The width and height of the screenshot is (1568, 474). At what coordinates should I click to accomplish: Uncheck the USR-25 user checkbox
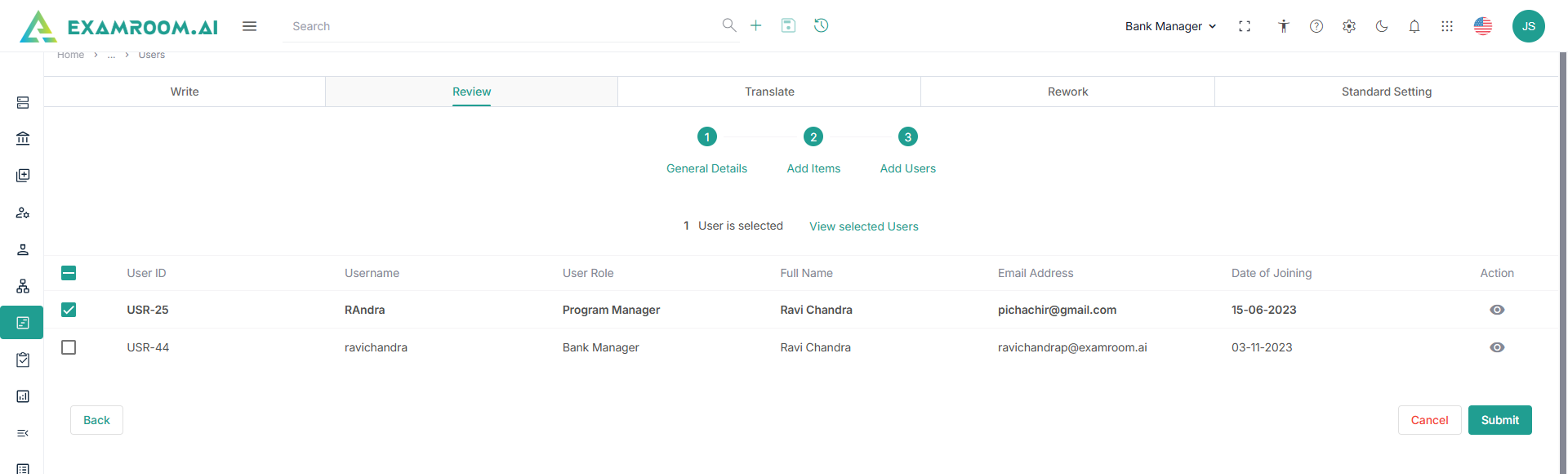coord(69,310)
